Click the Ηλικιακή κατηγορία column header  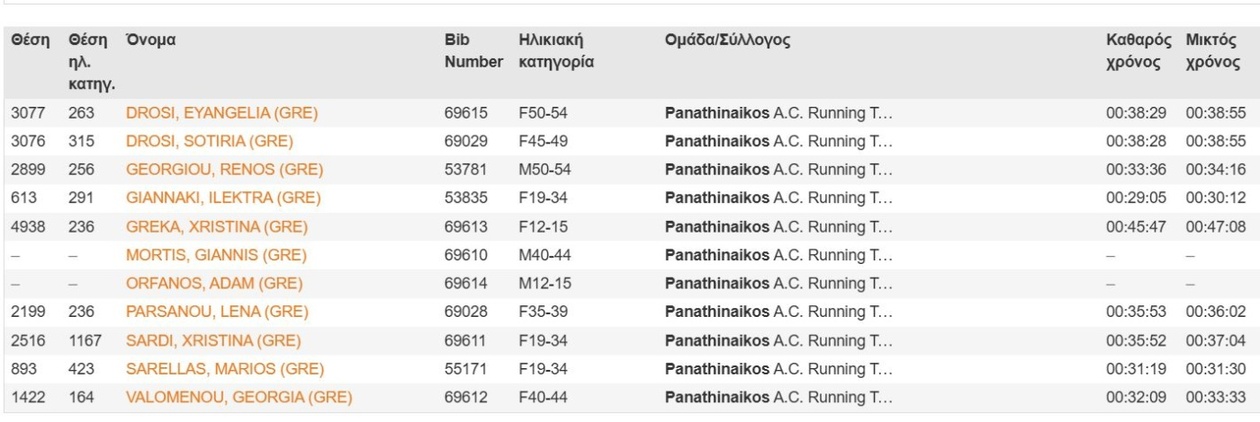click(x=556, y=51)
